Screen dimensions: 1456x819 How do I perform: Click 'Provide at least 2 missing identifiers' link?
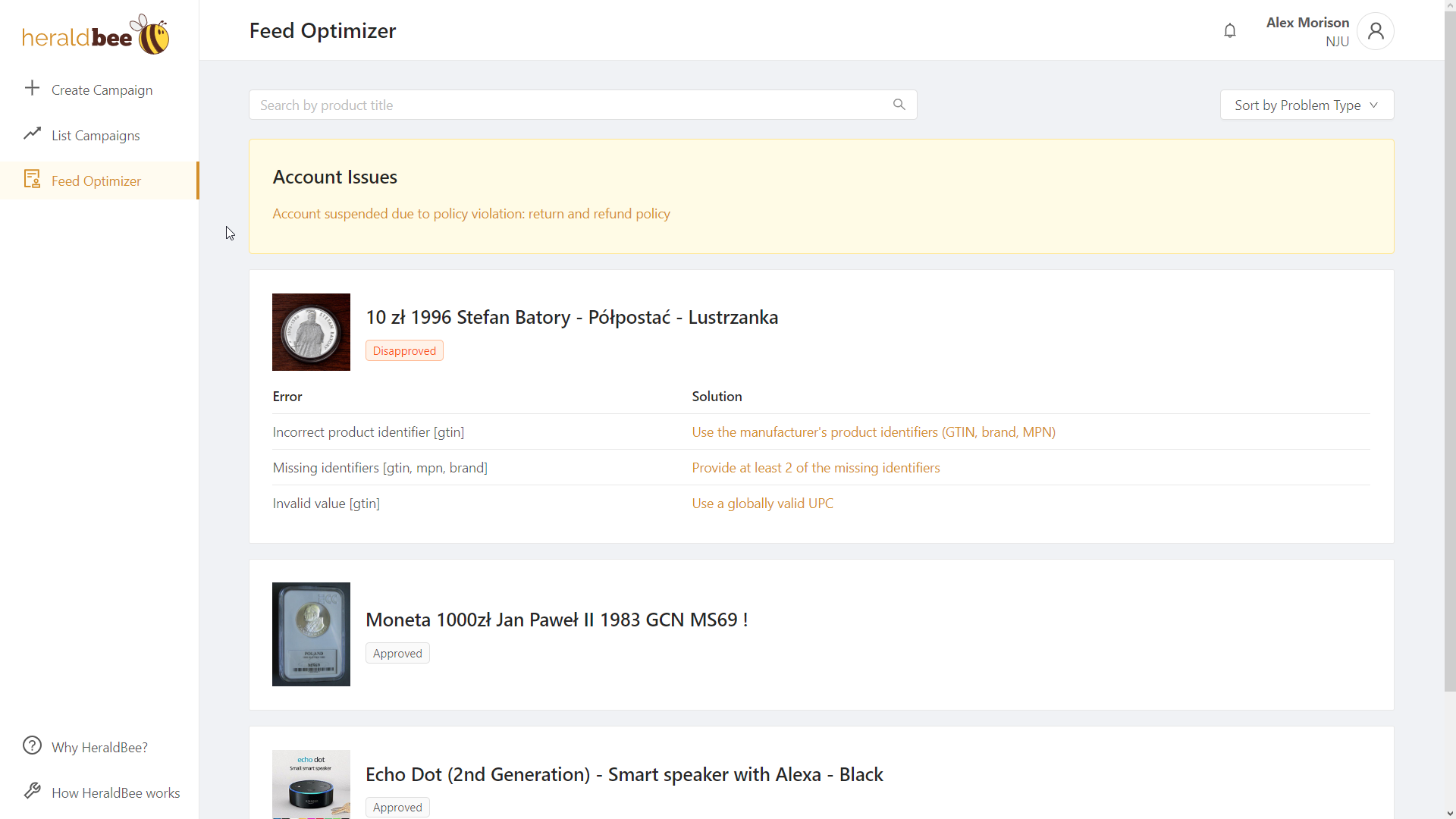(815, 468)
